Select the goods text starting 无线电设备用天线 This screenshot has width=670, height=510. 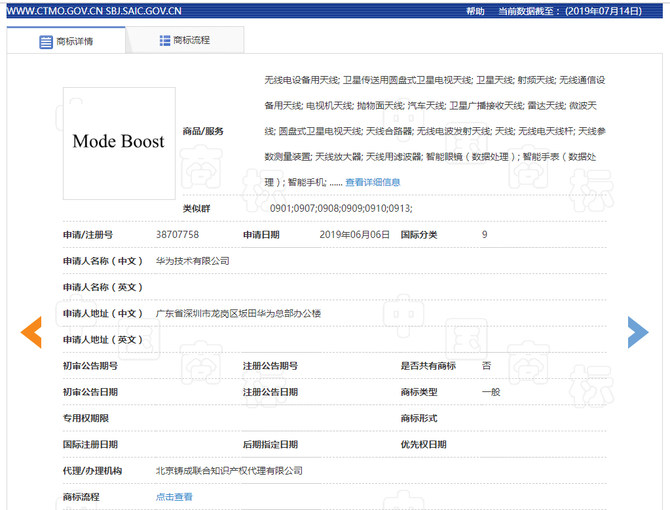click(x=435, y=131)
